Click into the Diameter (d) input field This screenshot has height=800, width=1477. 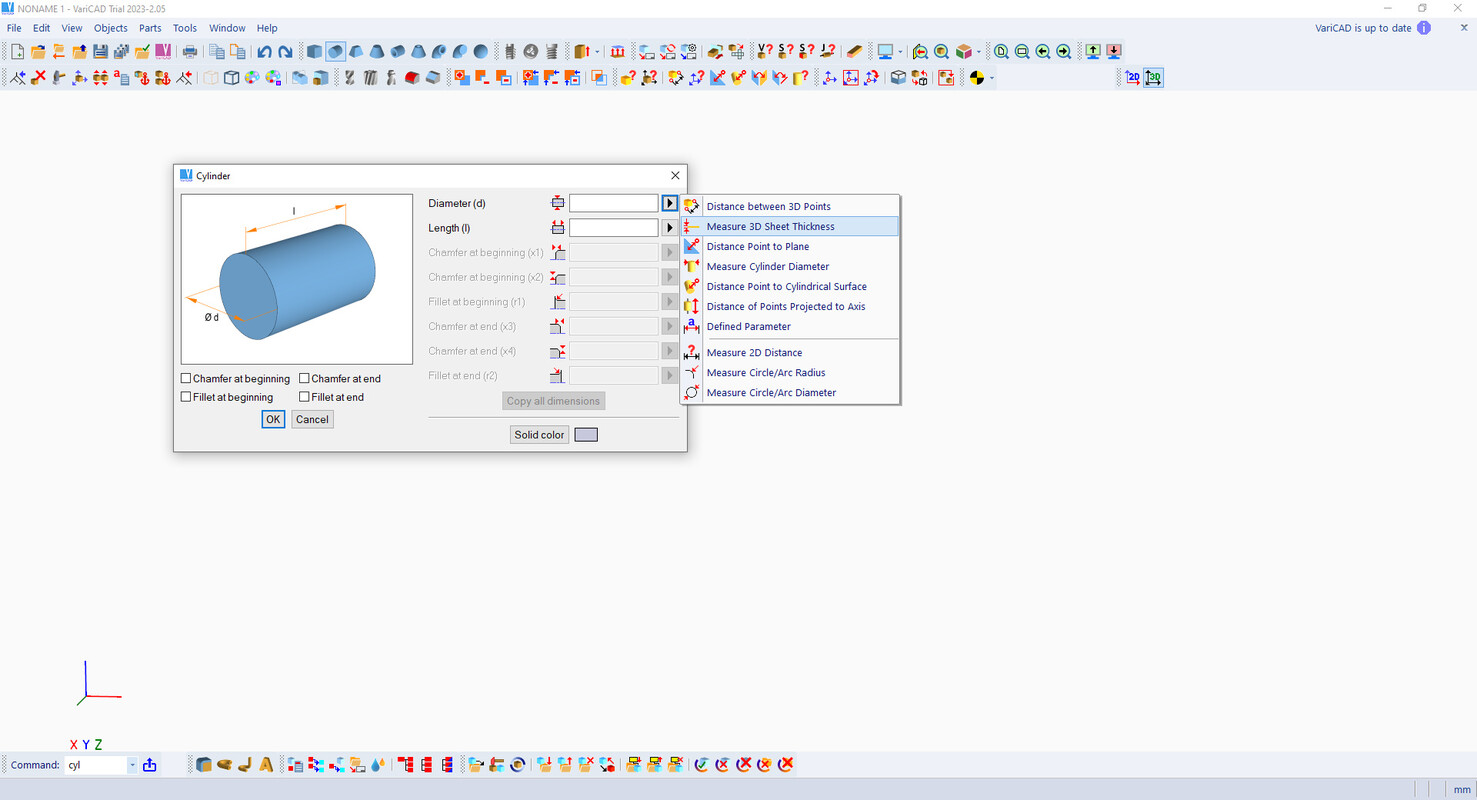coord(614,203)
